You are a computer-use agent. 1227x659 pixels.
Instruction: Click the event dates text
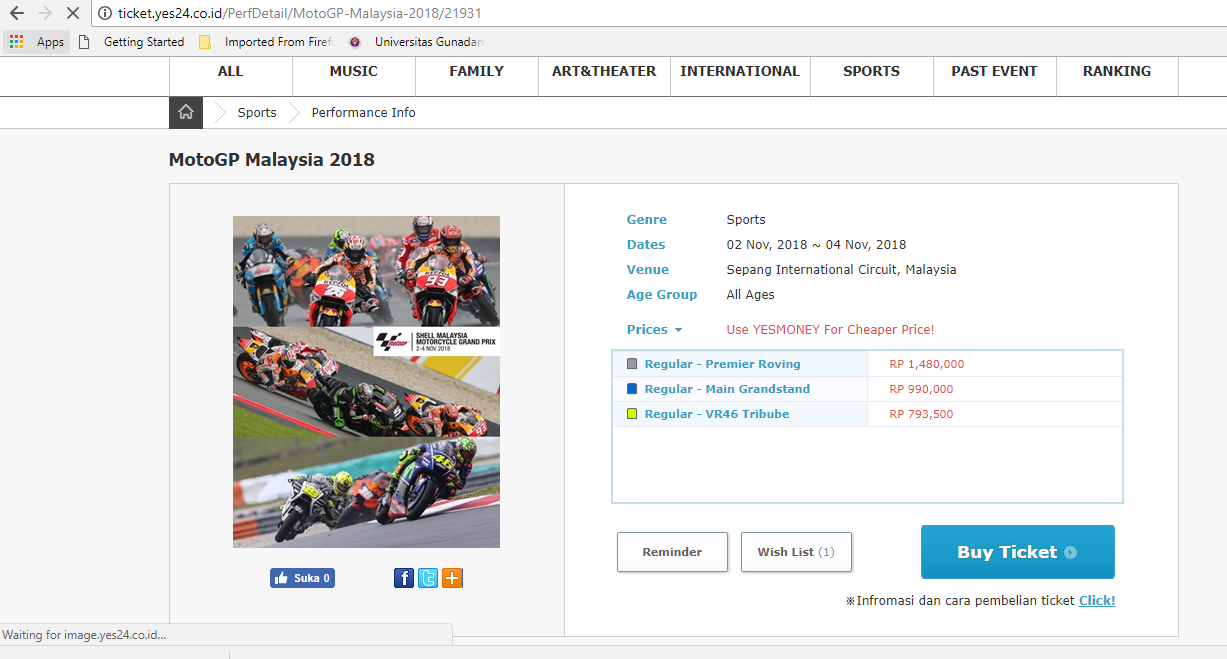click(816, 245)
